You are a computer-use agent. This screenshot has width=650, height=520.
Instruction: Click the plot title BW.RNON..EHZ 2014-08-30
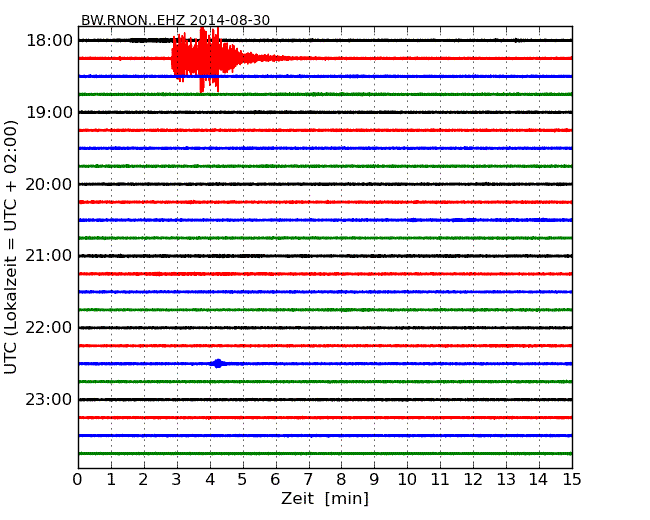175,20
